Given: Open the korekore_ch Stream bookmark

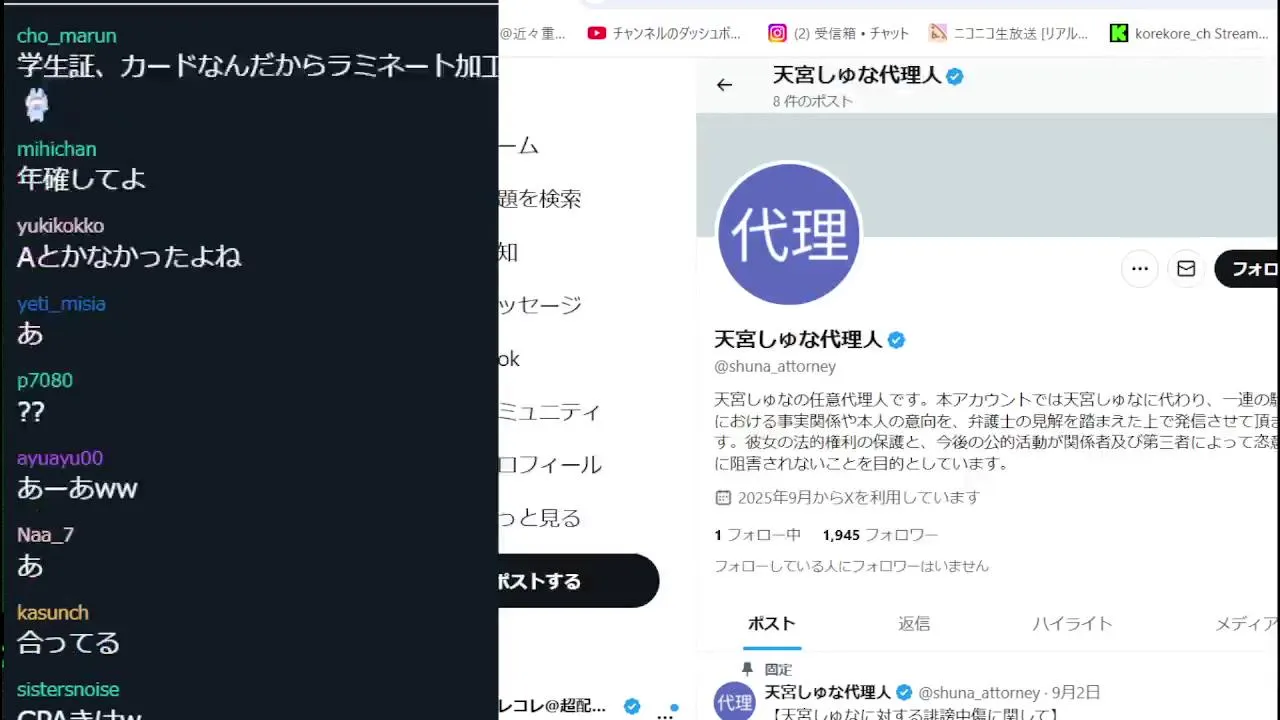Looking at the screenshot, I should tap(1189, 33).
